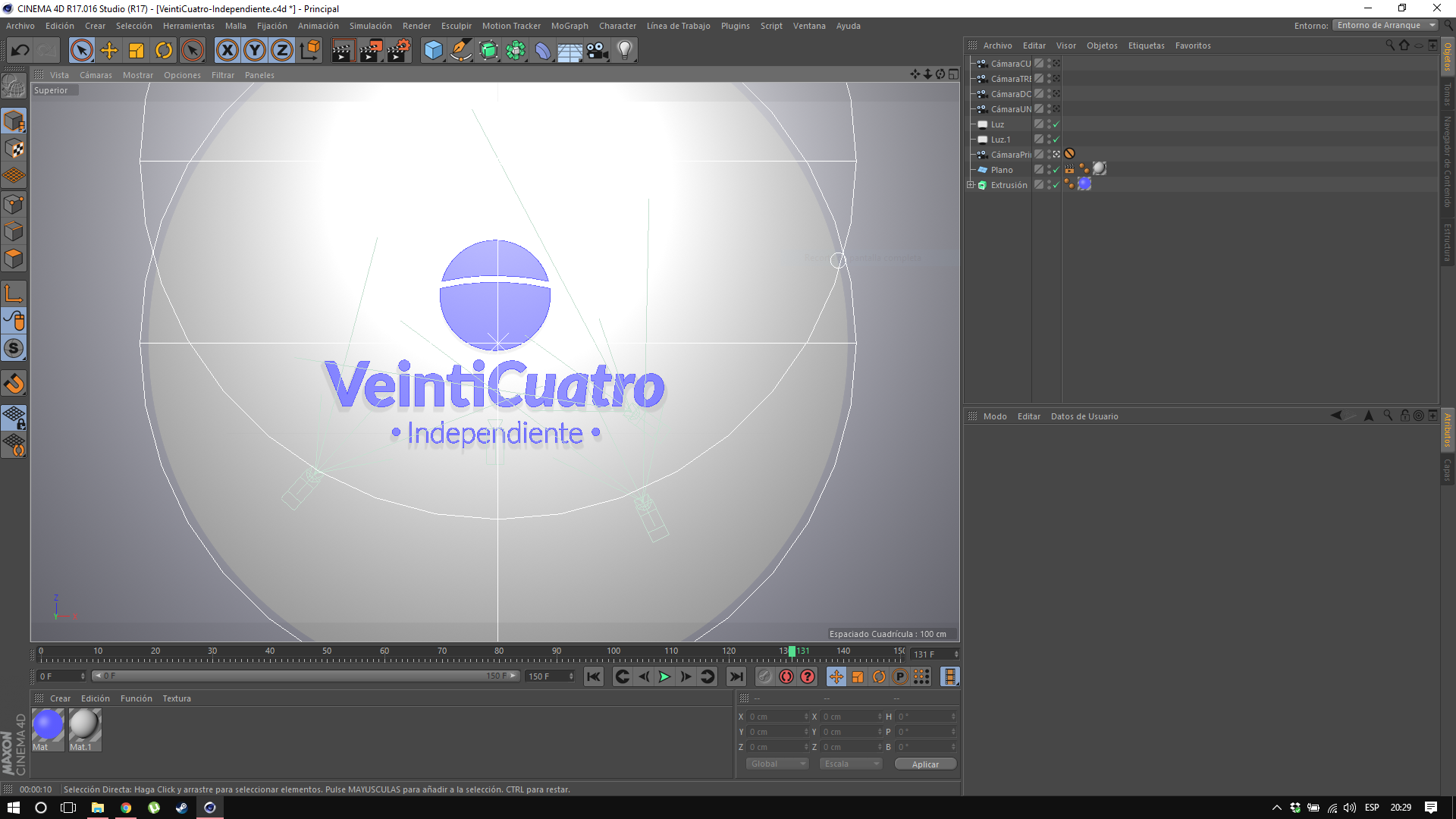Toggle the green check for Luz.1

(x=1056, y=140)
